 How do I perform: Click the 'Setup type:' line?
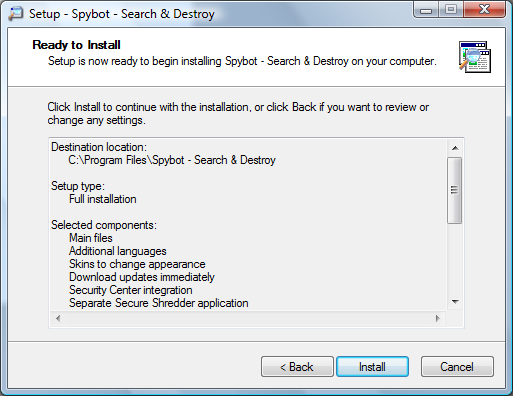(78, 186)
